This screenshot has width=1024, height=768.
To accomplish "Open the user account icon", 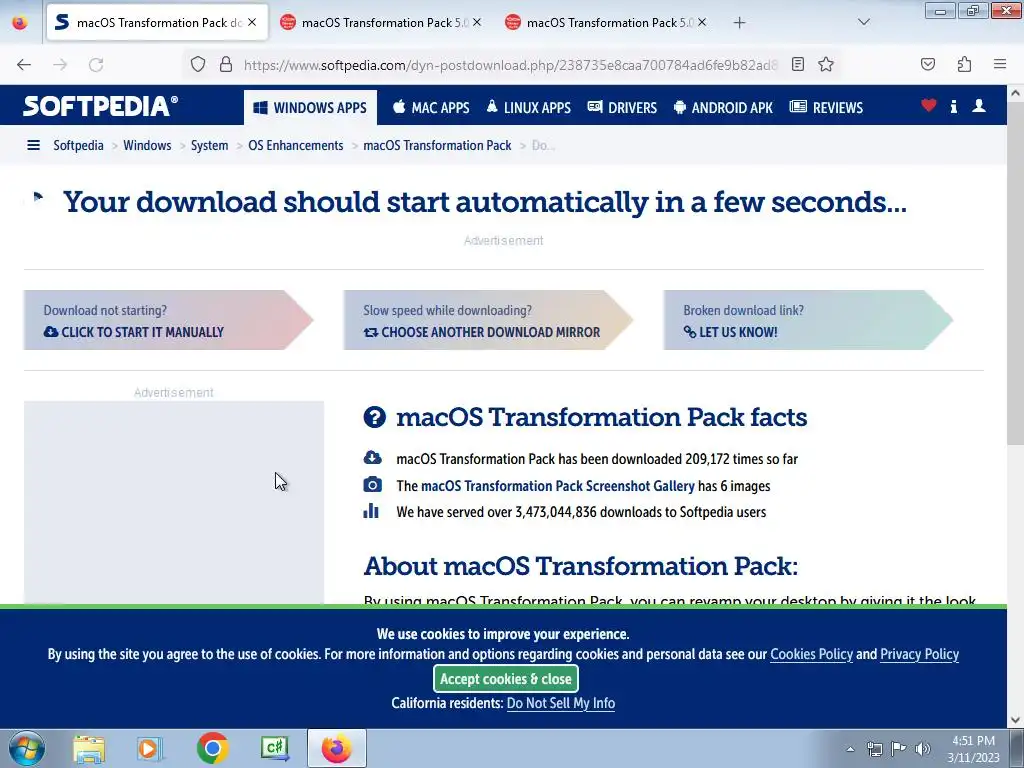I will (978, 105).
